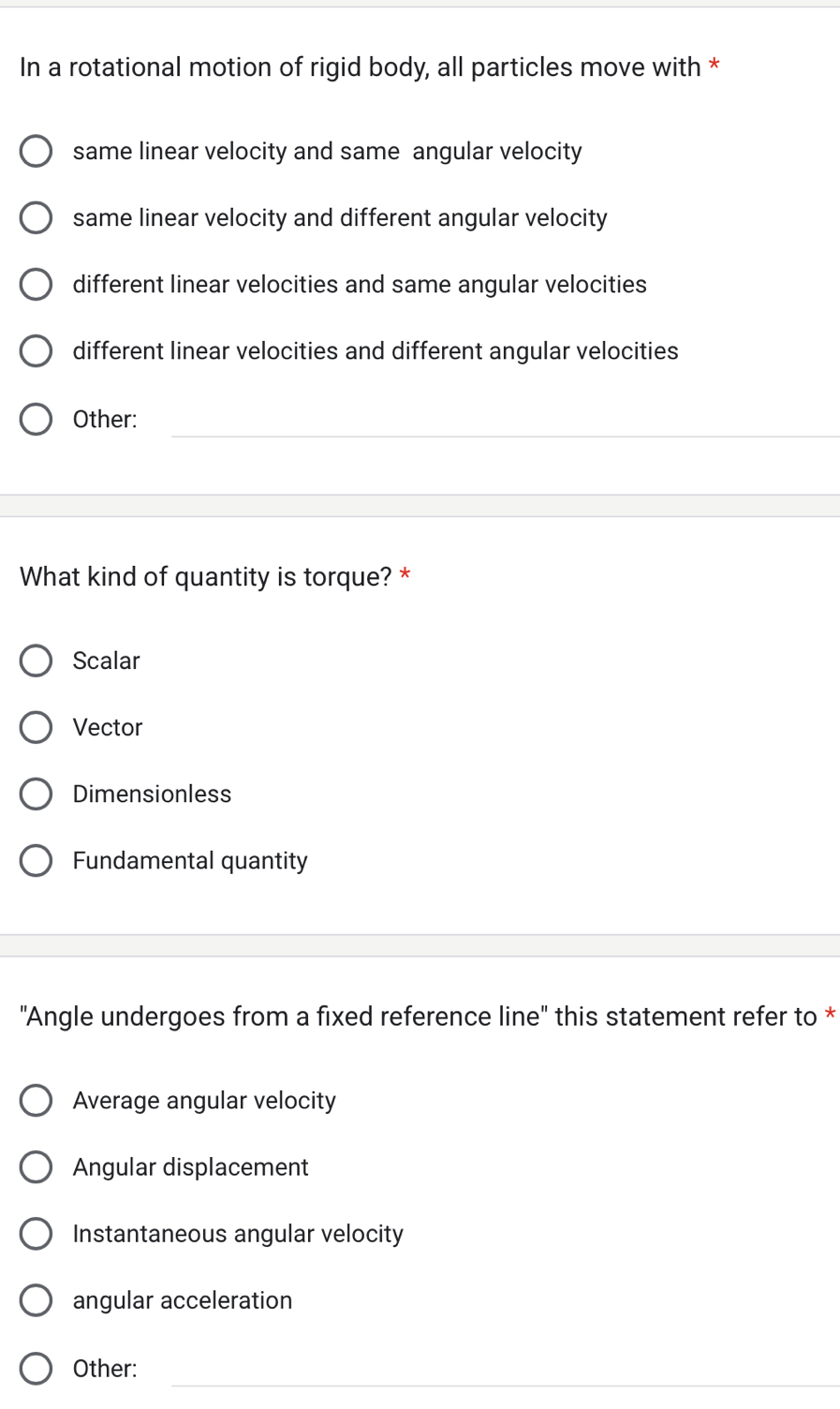This screenshot has height=1409, width=840.
Task: Select "same linear velocity and same angular velocity"
Action: pyautogui.click(x=36, y=152)
